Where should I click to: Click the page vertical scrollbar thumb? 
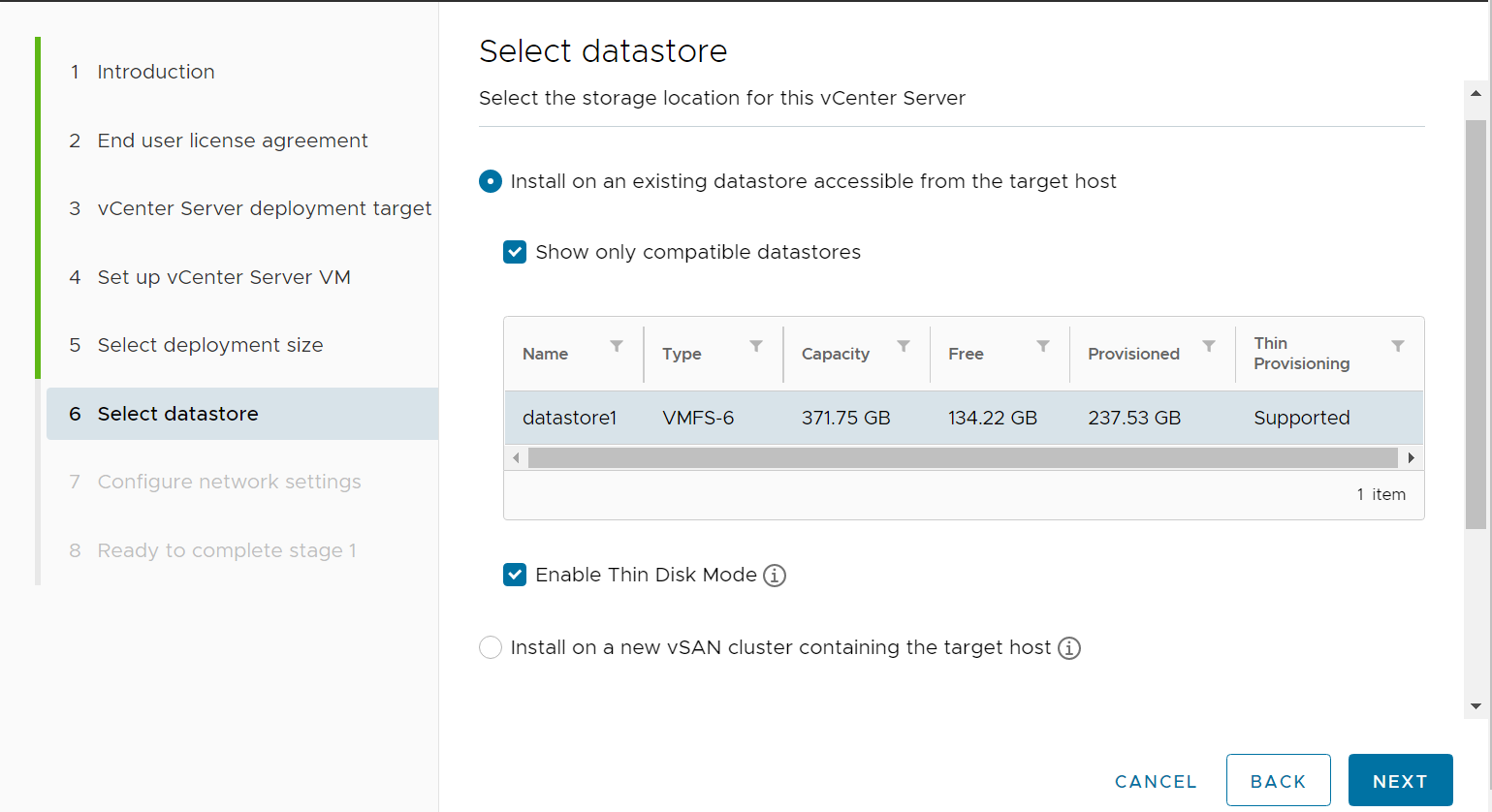[1476, 325]
